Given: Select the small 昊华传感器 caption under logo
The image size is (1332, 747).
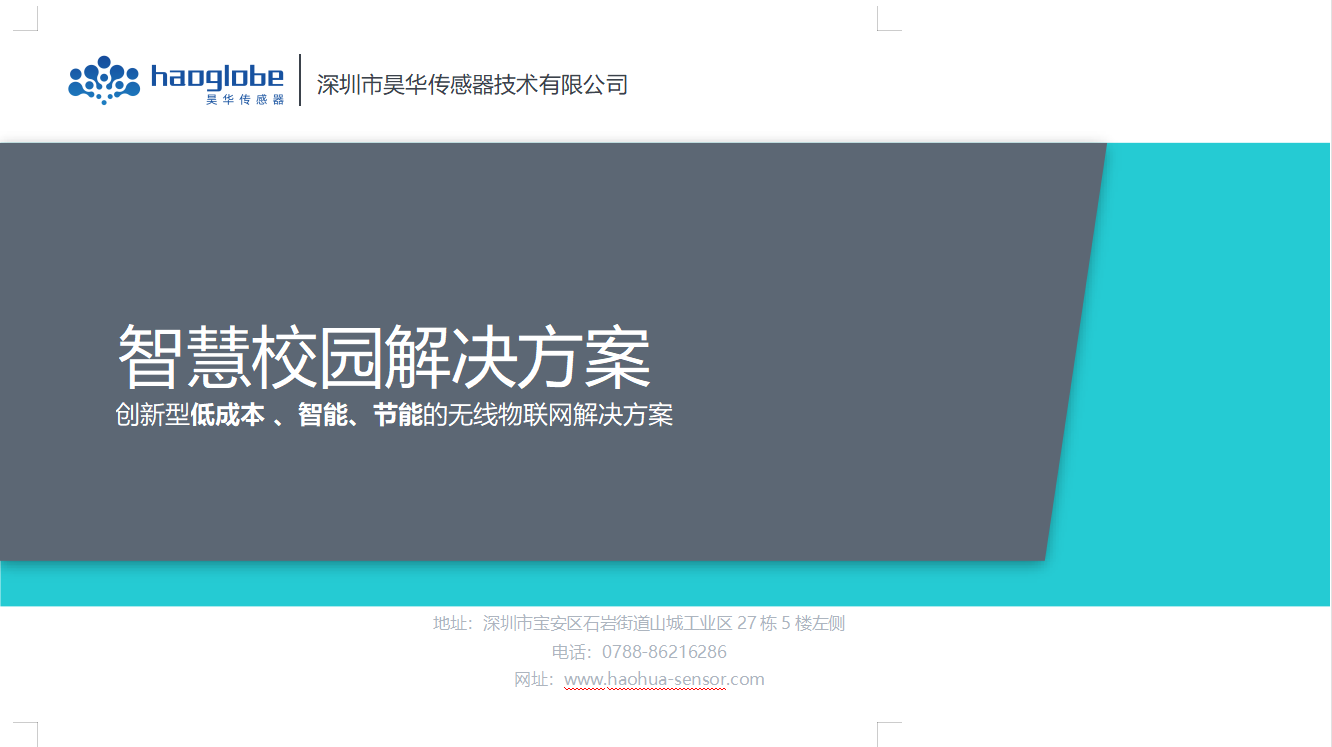Looking at the screenshot, I should point(245,99).
